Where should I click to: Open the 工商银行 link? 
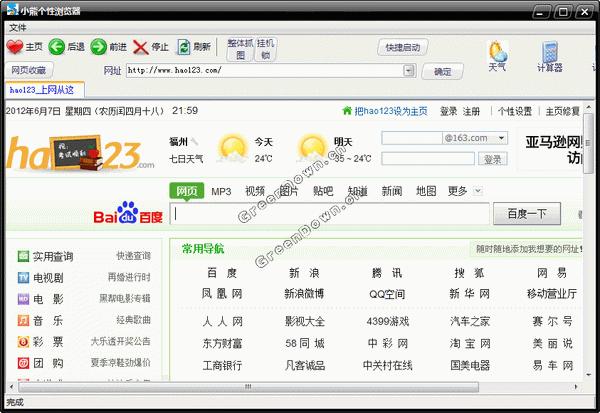coord(222,365)
